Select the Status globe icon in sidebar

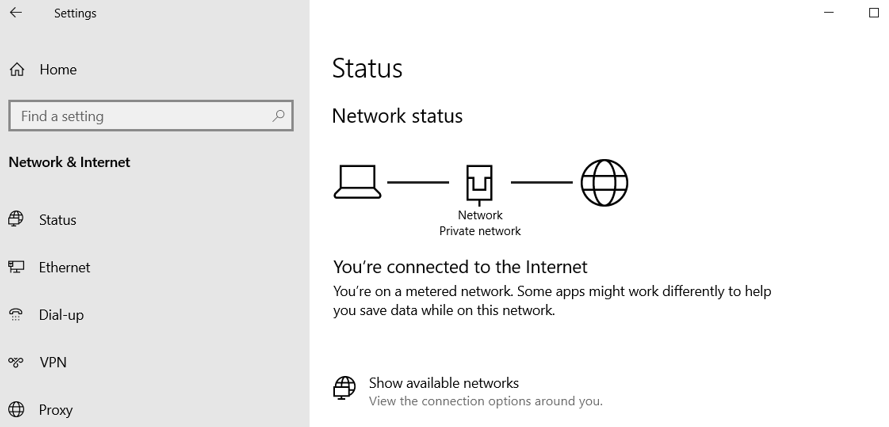coord(16,219)
